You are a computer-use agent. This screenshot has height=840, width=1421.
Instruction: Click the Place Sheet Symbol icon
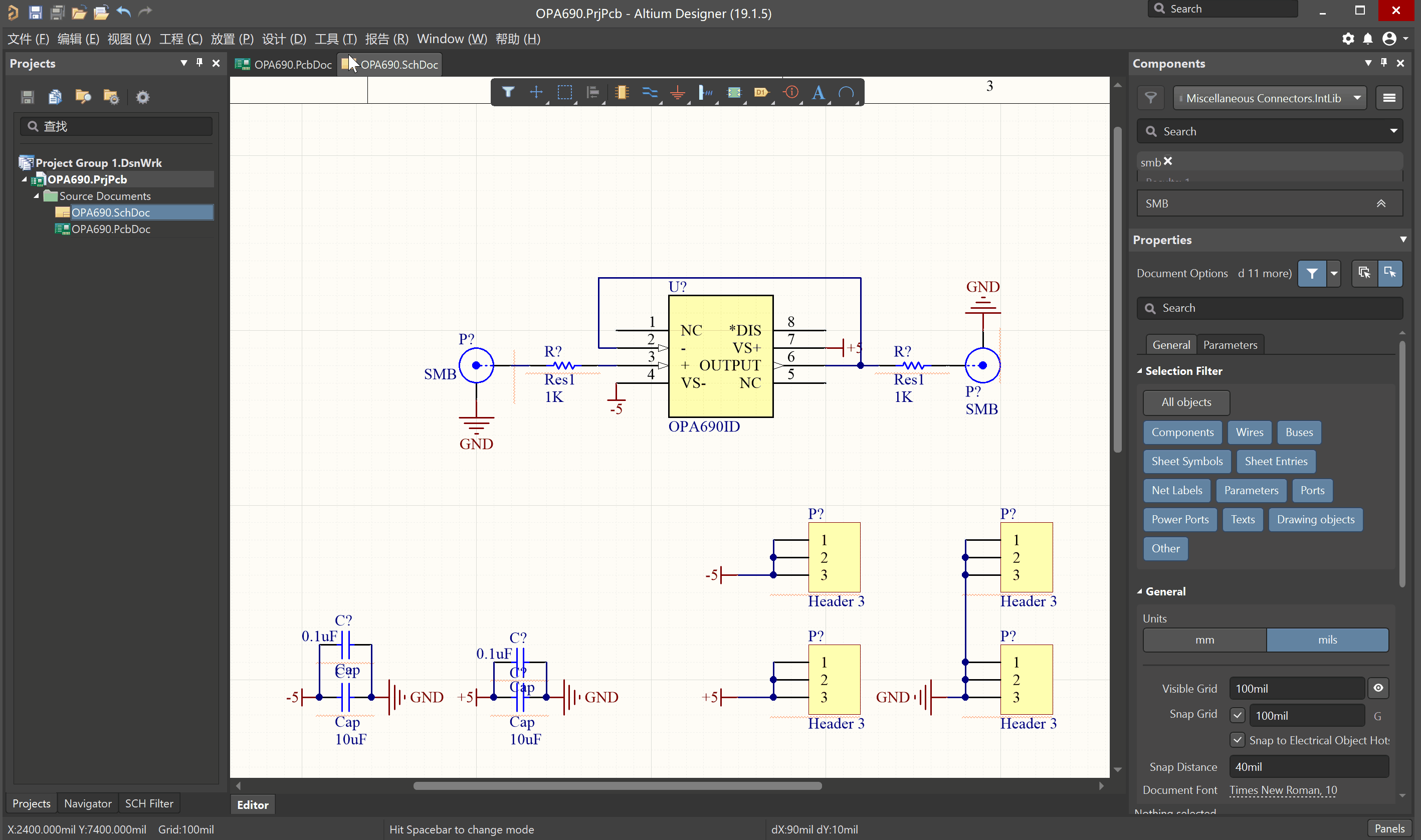[733, 92]
